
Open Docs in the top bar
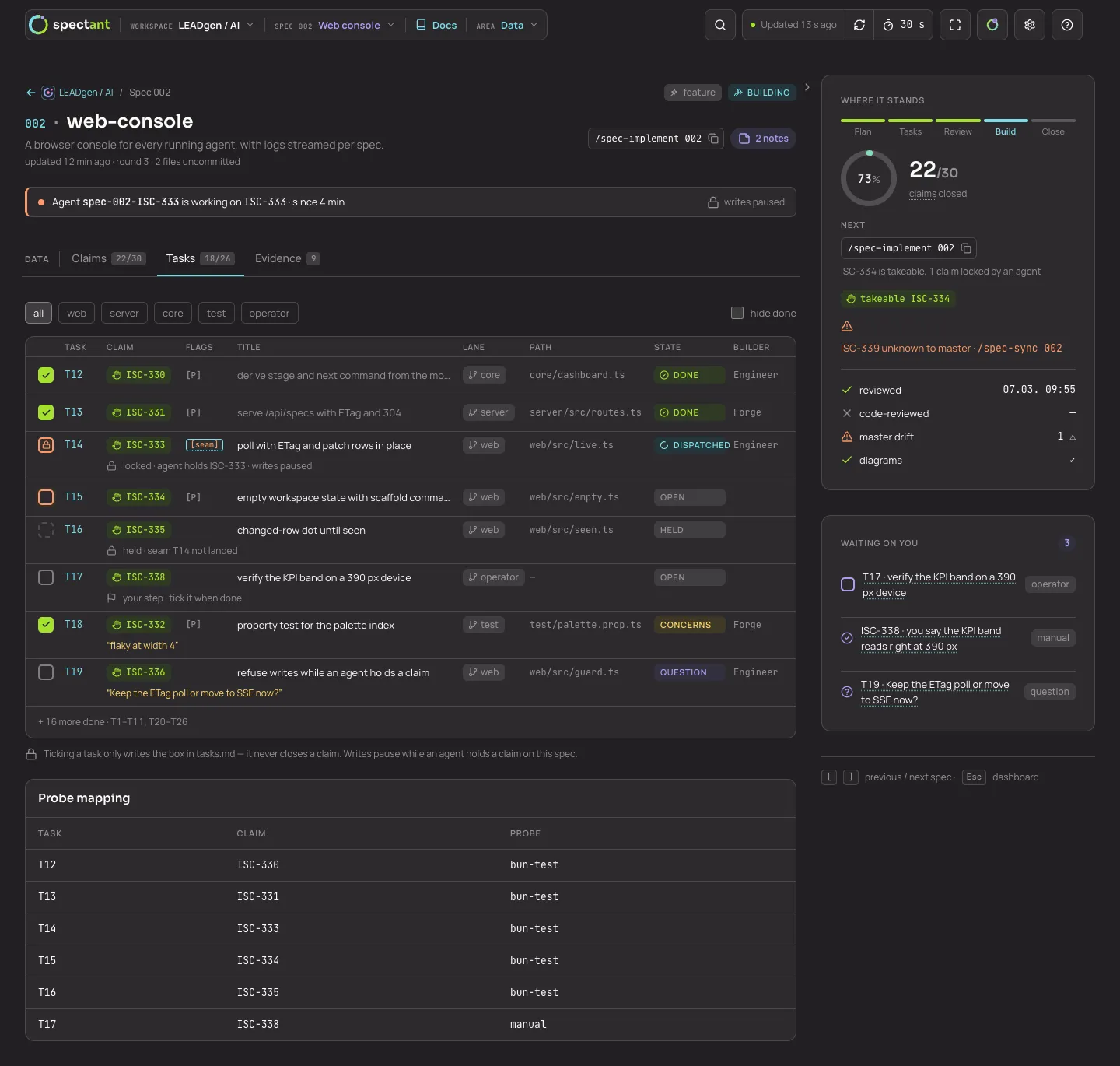[x=436, y=25]
